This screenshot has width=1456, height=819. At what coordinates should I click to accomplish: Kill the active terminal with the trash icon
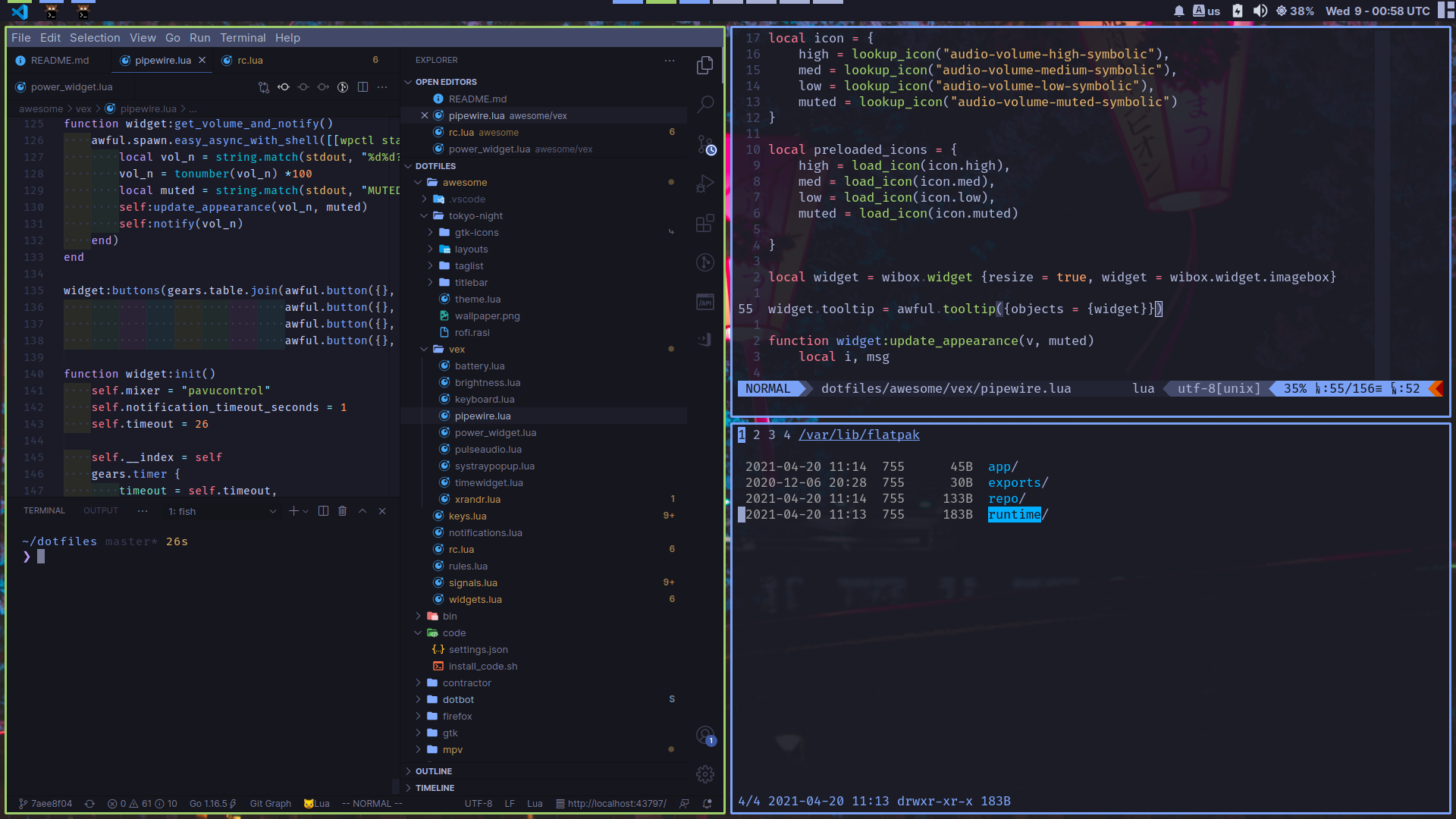(342, 511)
